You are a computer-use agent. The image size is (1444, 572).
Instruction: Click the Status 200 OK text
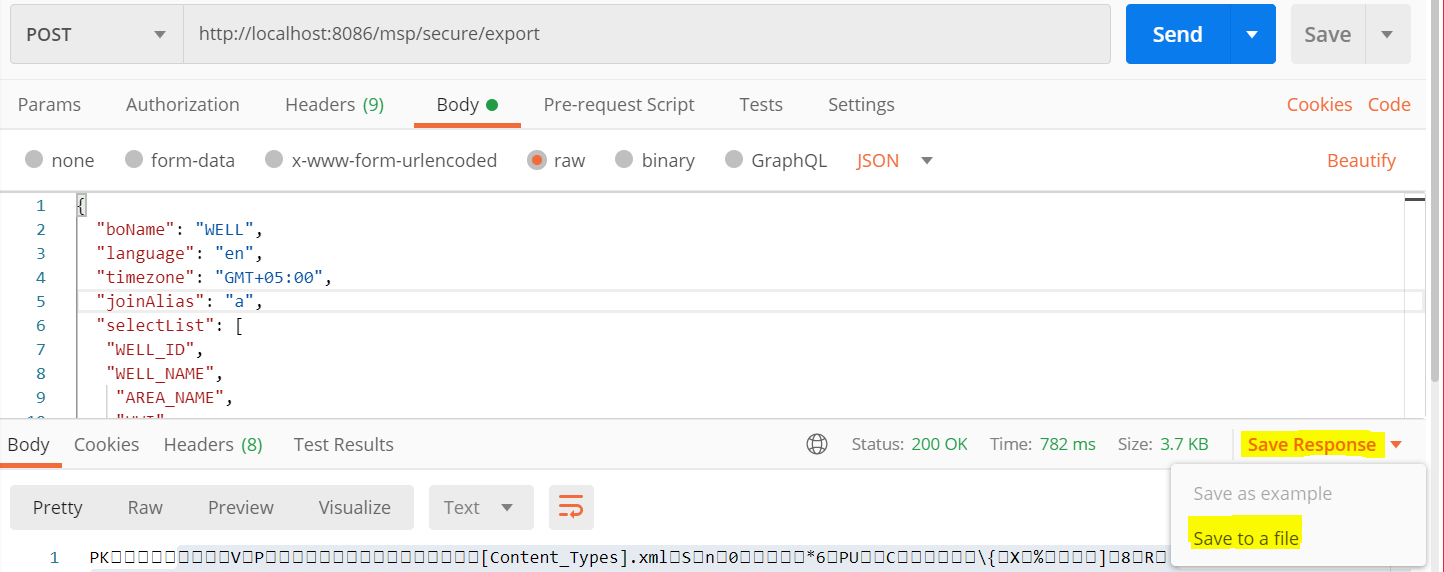909,444
